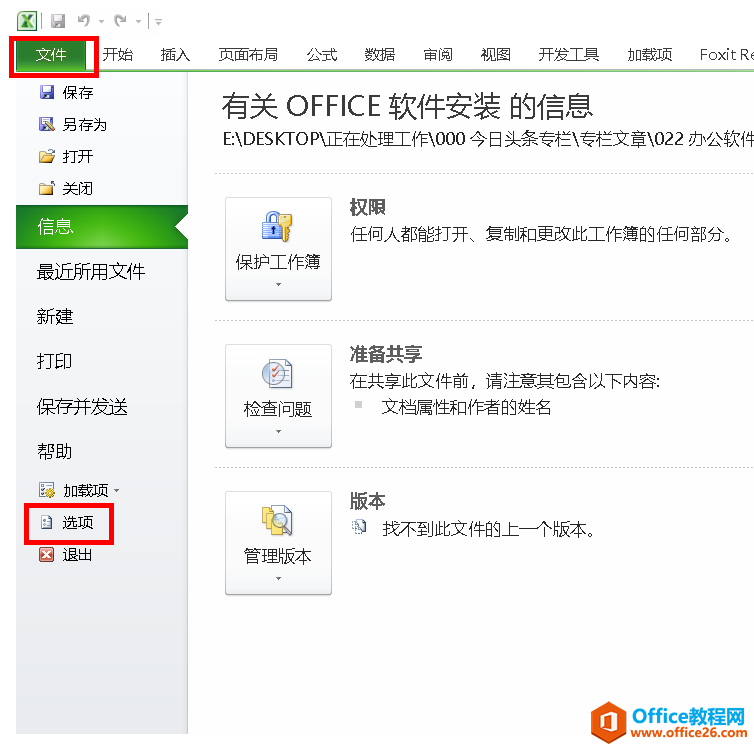Open 保存并发送 in backstage menu
This screenshot has height=750, width=754.
coord(82,407)
